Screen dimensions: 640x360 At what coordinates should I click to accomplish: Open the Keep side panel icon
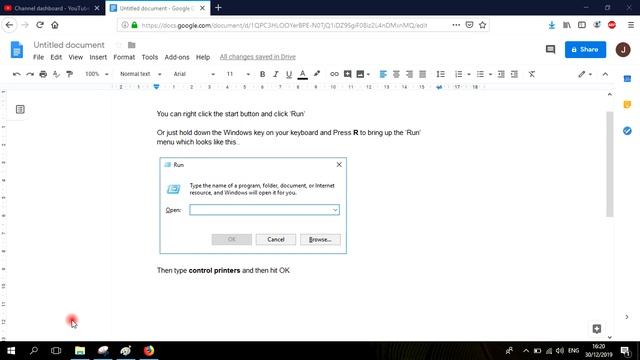pos(627,104)
